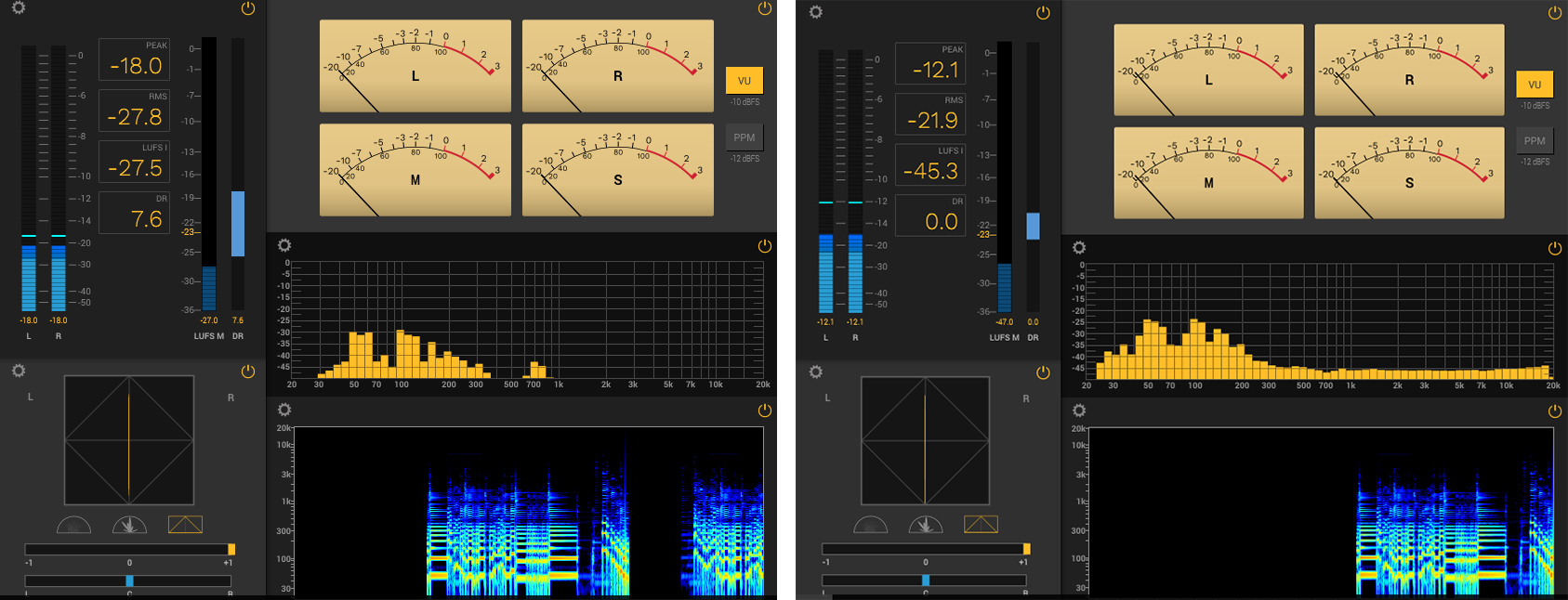Select Polar Sample vectorscope mode in left window
Viewport: 1568px width, 600px height.
74,526
